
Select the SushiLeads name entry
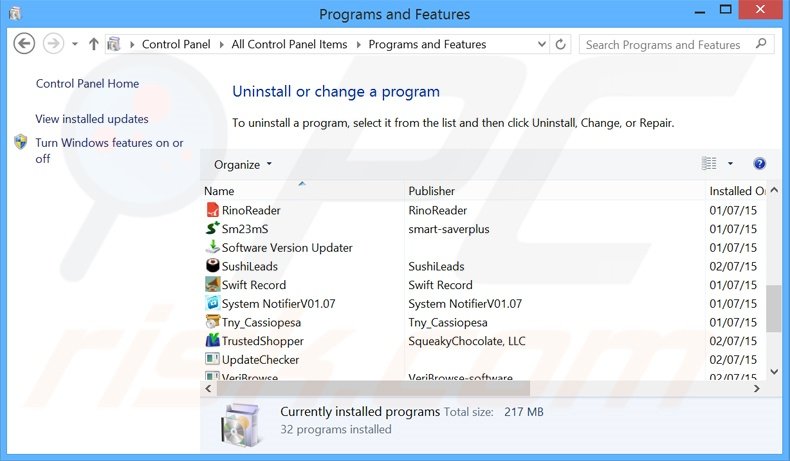point(250,266)
